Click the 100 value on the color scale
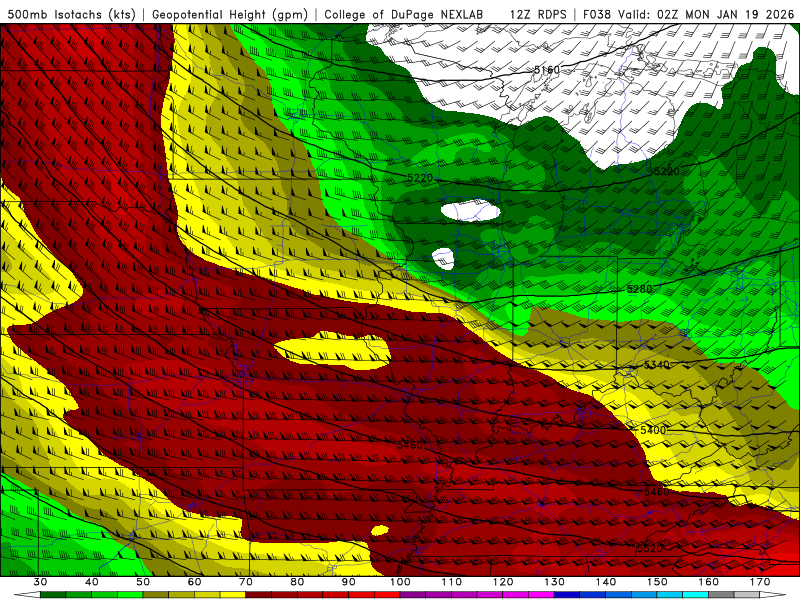 point(400,582)
